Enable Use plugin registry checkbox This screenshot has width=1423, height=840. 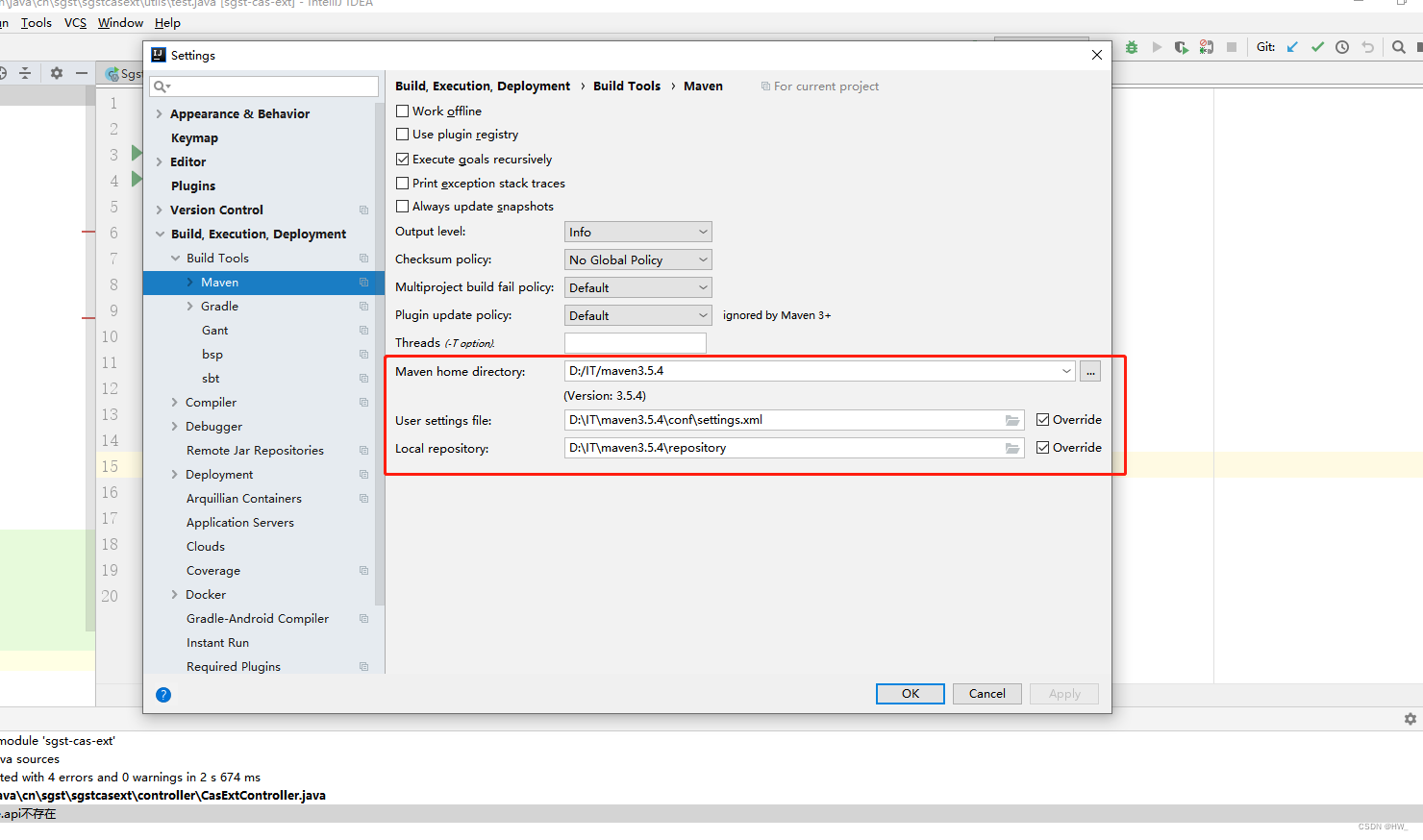click(403, 135)
